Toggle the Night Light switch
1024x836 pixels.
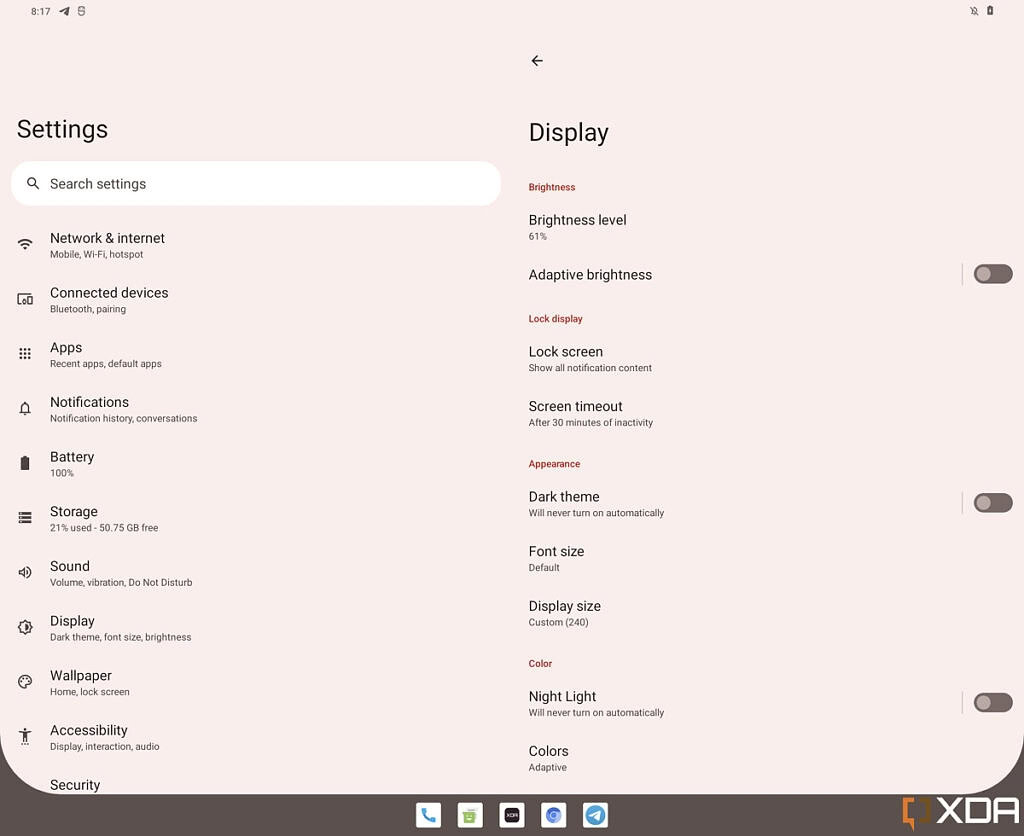click(992, 703)
